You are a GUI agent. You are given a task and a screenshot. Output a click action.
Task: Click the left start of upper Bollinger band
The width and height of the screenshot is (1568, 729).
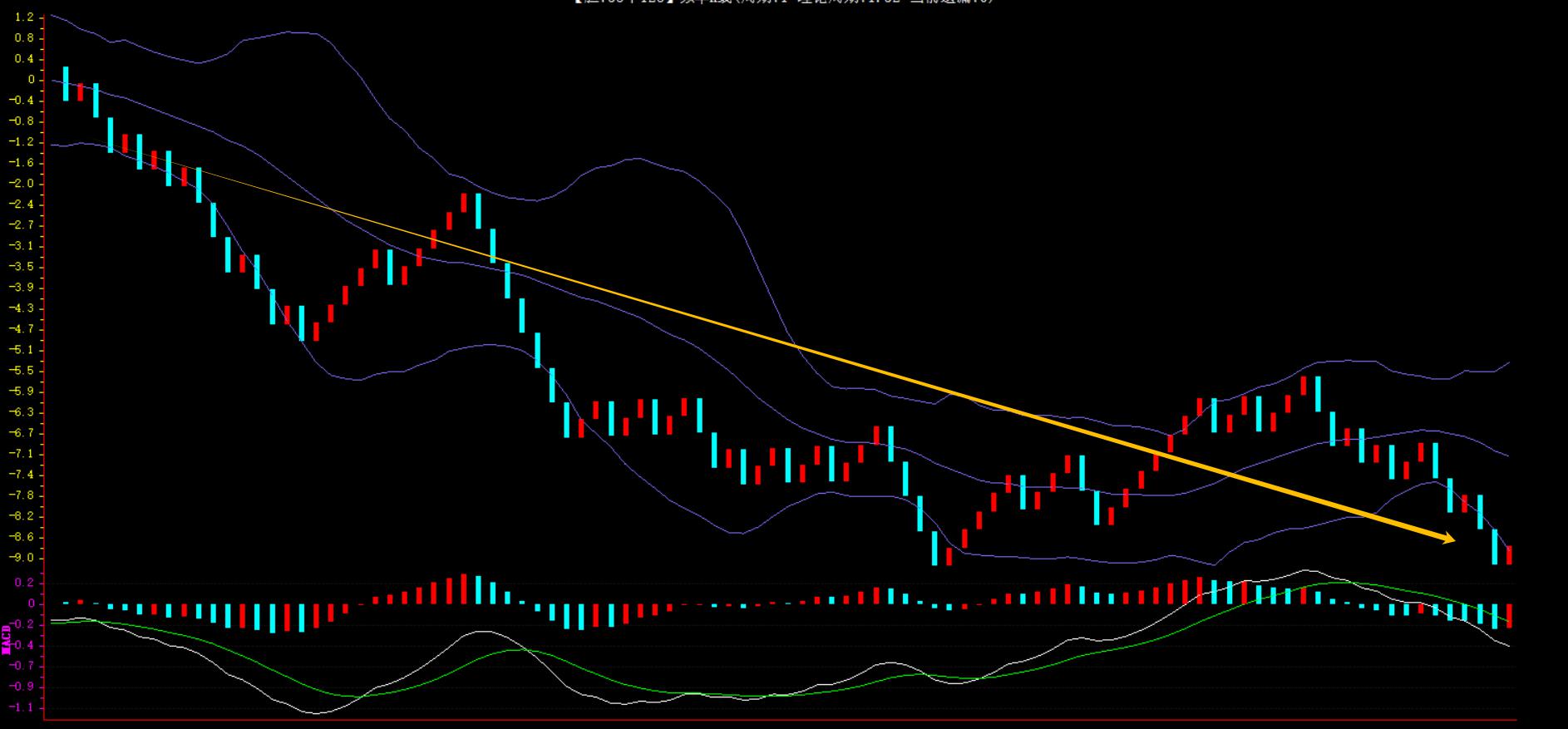(52, 15)
